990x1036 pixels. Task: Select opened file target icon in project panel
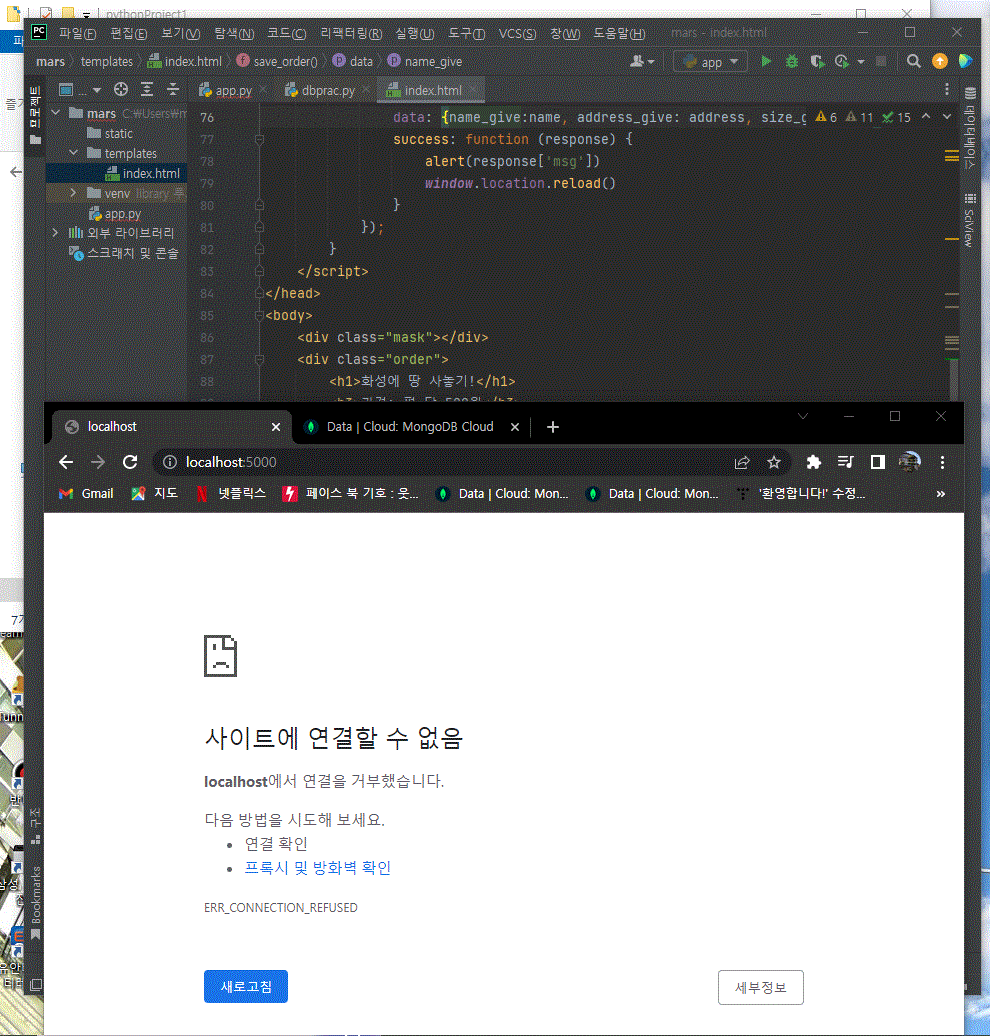tap(121, 89)
